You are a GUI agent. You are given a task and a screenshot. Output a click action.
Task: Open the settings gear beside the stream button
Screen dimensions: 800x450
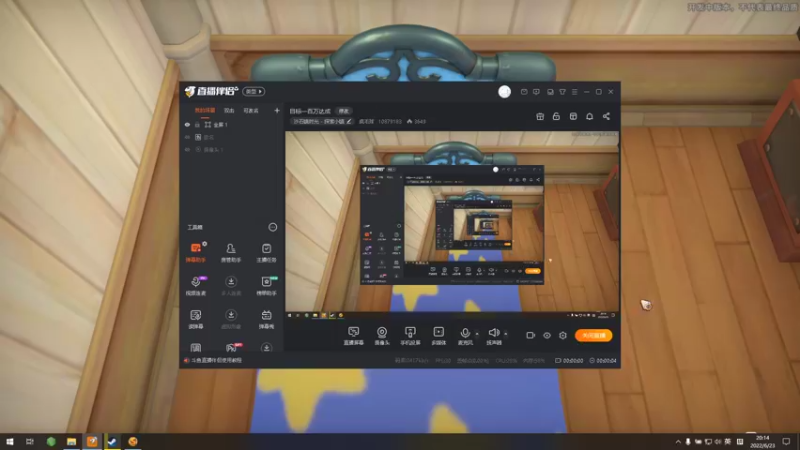[x=563, y=335]
